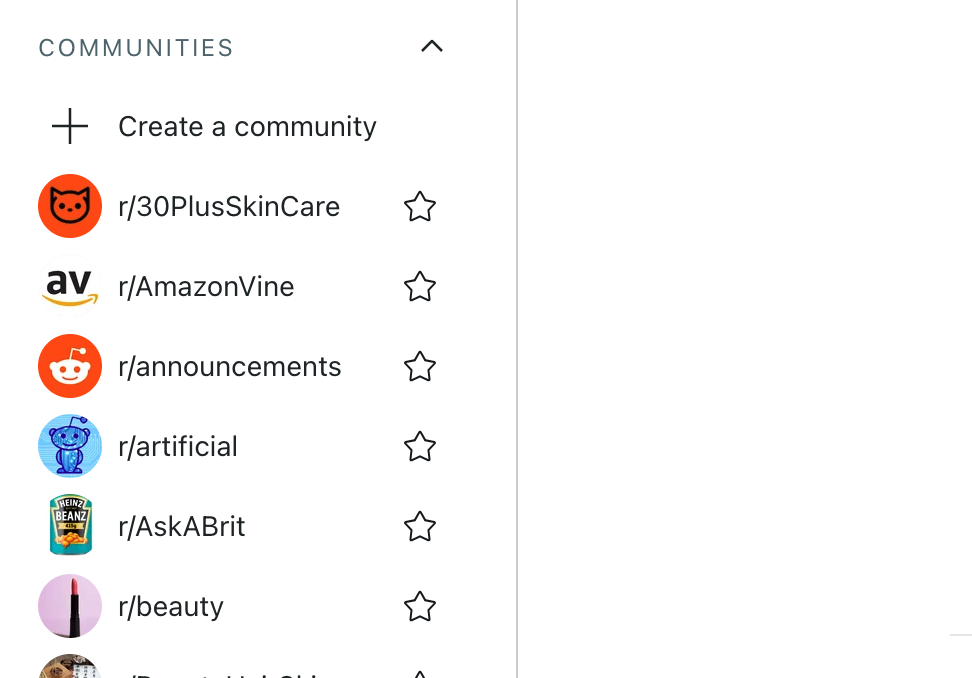
Task: Navigate to r/announcements
Action: coord(230,367)
